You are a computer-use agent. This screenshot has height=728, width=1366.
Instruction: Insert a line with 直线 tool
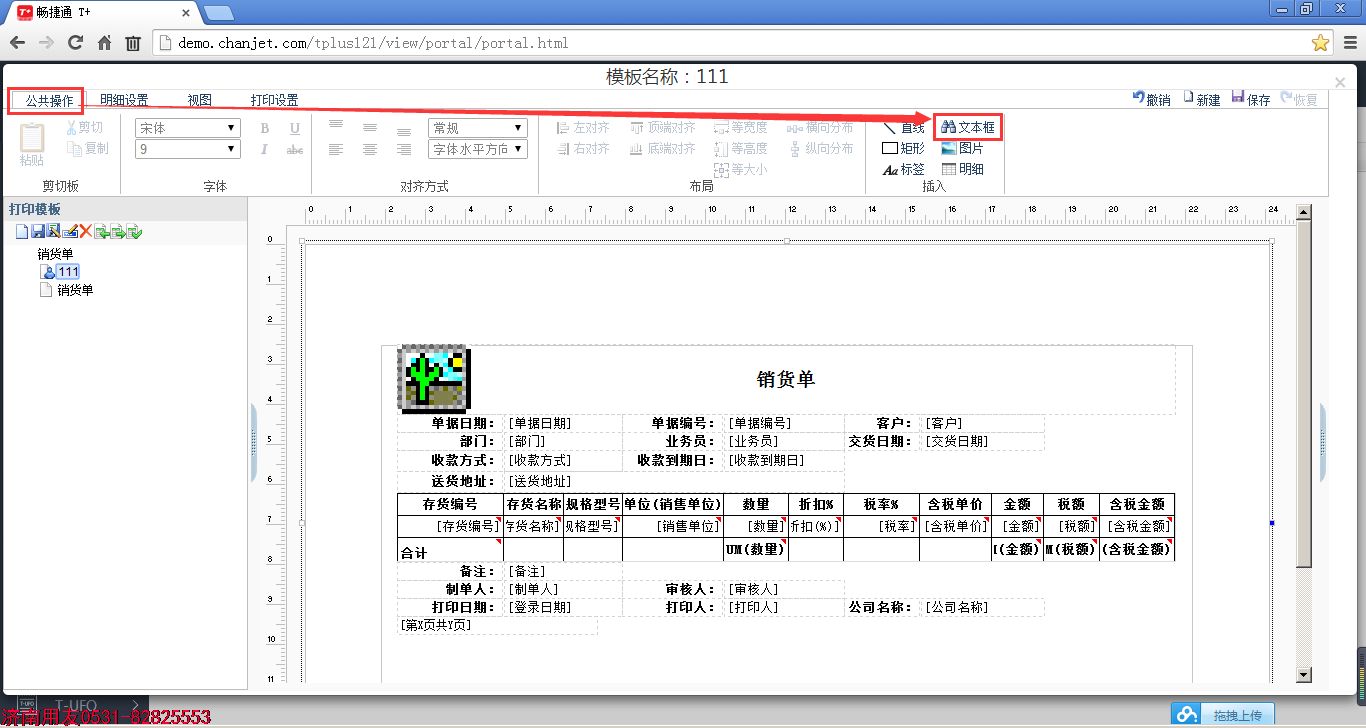[903, 128]
